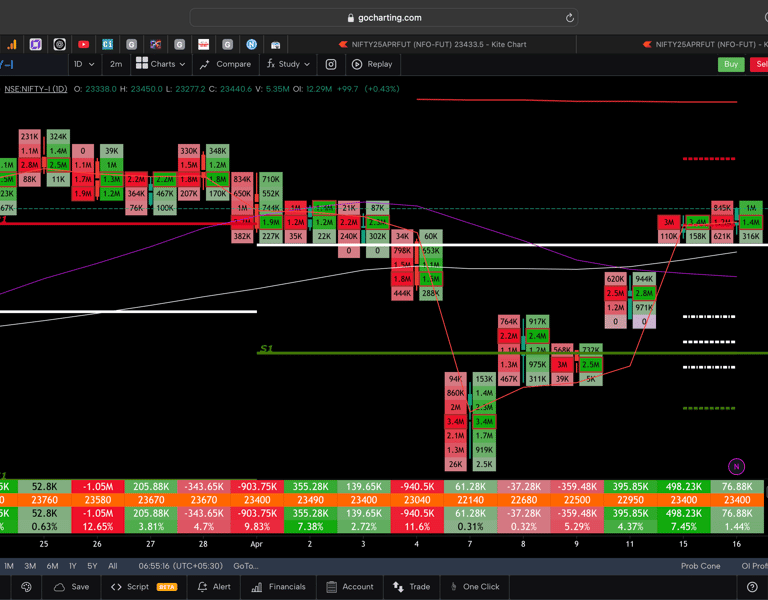Open the black circular target bookmark

click(x=59, y=45)
